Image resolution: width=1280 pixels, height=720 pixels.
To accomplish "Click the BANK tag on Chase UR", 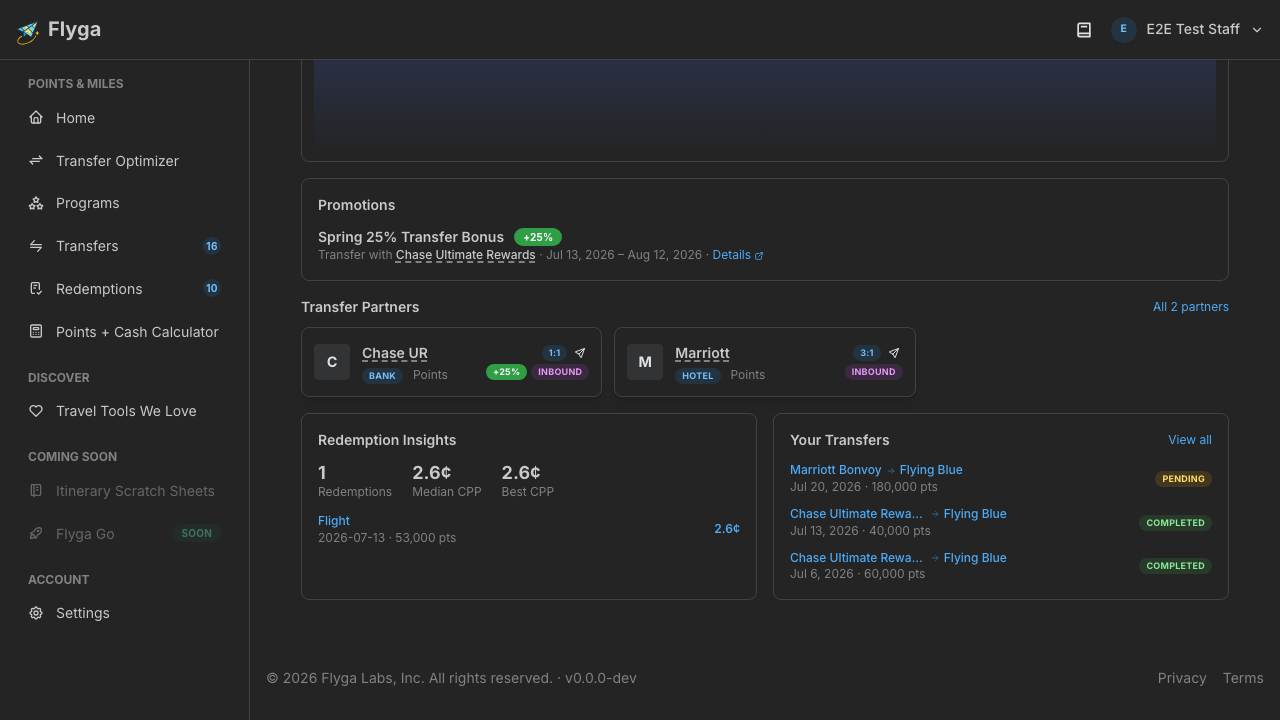I will (x=382, y=376).
